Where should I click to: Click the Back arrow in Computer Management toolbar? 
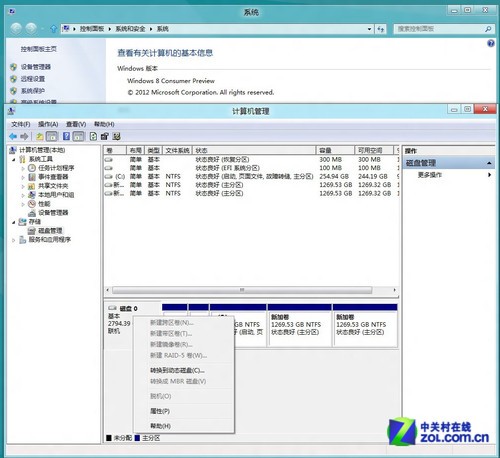(13, 136)
